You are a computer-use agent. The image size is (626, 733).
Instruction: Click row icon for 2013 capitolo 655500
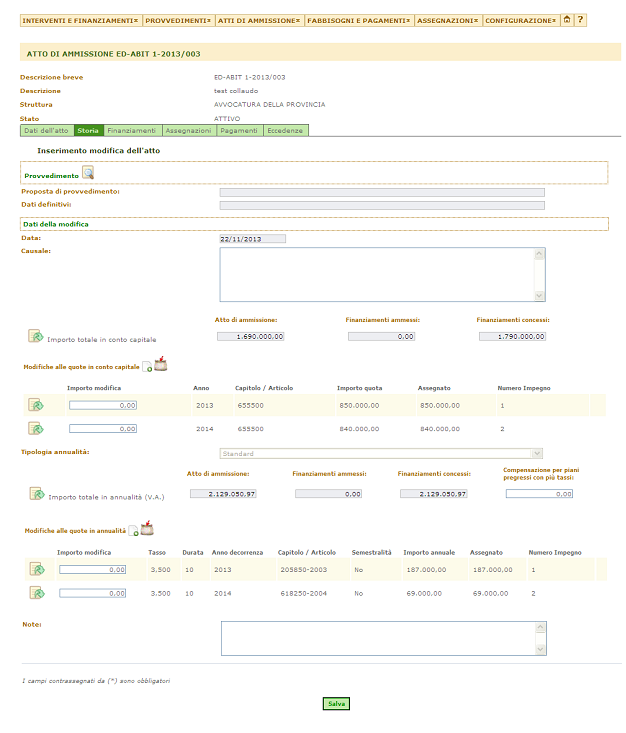[x=36, y=405]
